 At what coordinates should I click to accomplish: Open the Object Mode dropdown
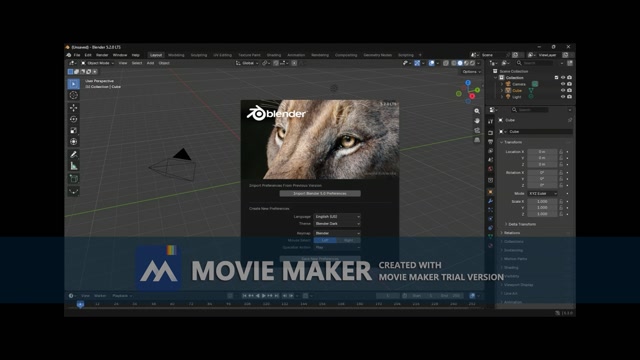point(97,63)
